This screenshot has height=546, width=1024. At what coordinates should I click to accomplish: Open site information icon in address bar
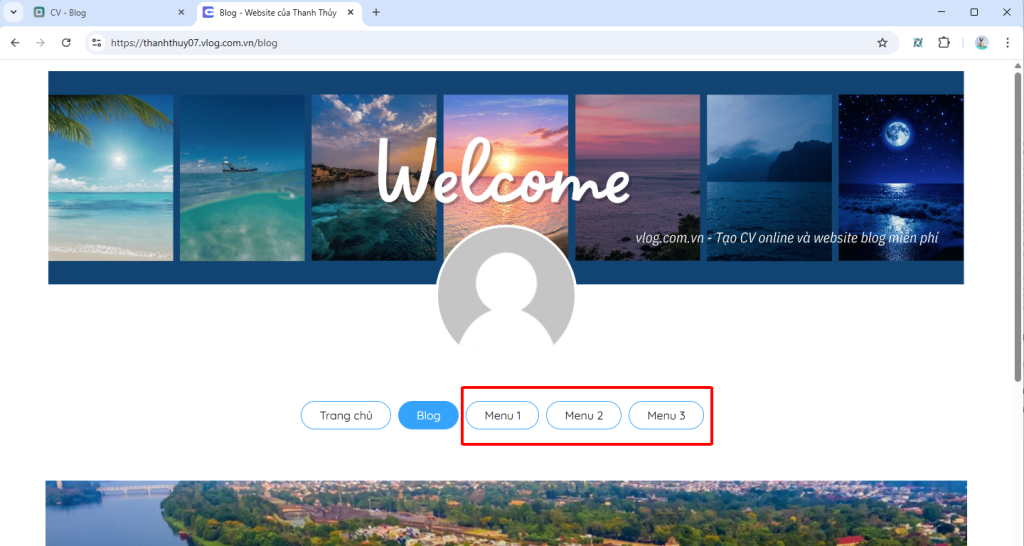97,42
